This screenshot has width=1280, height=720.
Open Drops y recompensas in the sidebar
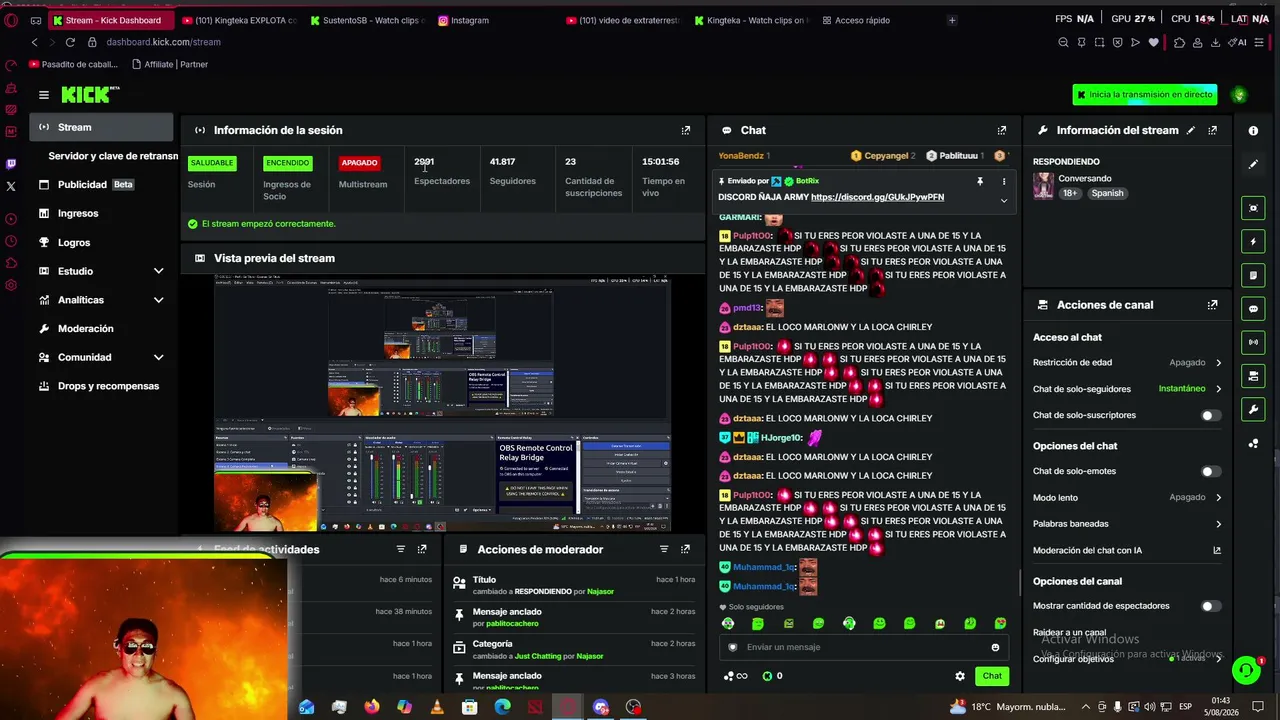pyautogui.click(x=100, y=386)
